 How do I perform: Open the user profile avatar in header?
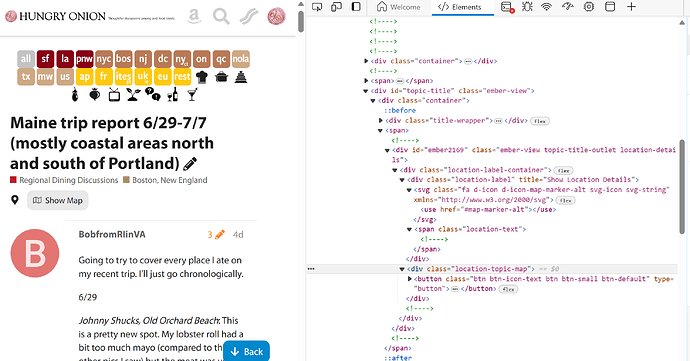point(276,16)
